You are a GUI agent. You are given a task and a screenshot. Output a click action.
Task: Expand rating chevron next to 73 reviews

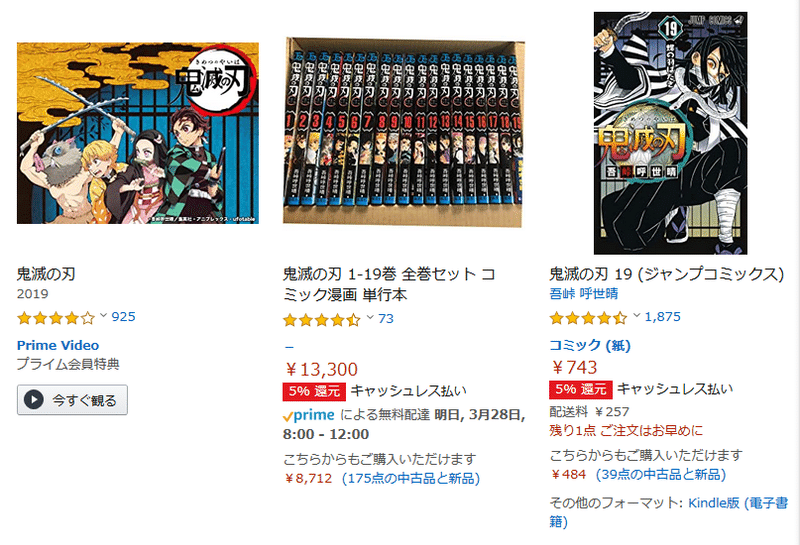tap(370, 317)
